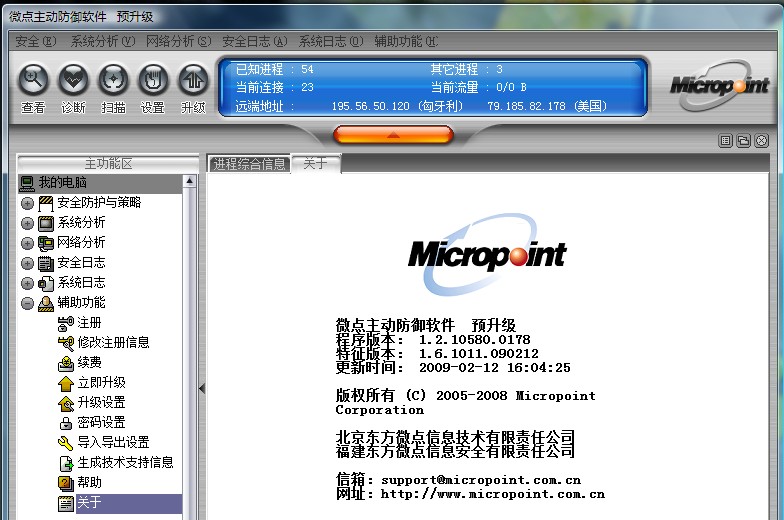The width and height of the screenshot is (784, 520).
Task: Click the 密码设置 lock icon
Action: pyautogui.click(x=66, y=424)
